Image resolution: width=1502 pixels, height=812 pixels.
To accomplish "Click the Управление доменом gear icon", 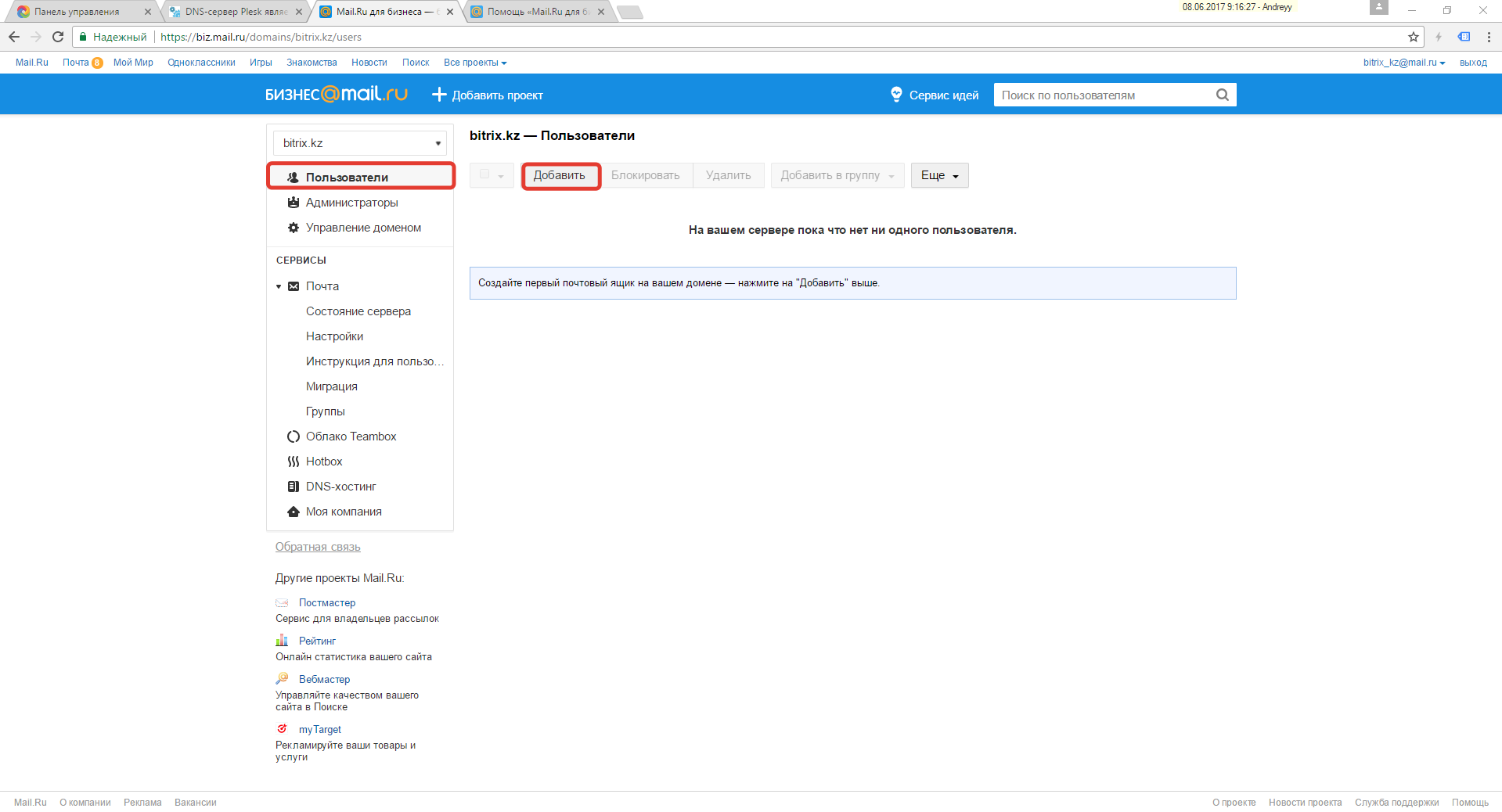I will click(293, 228).
